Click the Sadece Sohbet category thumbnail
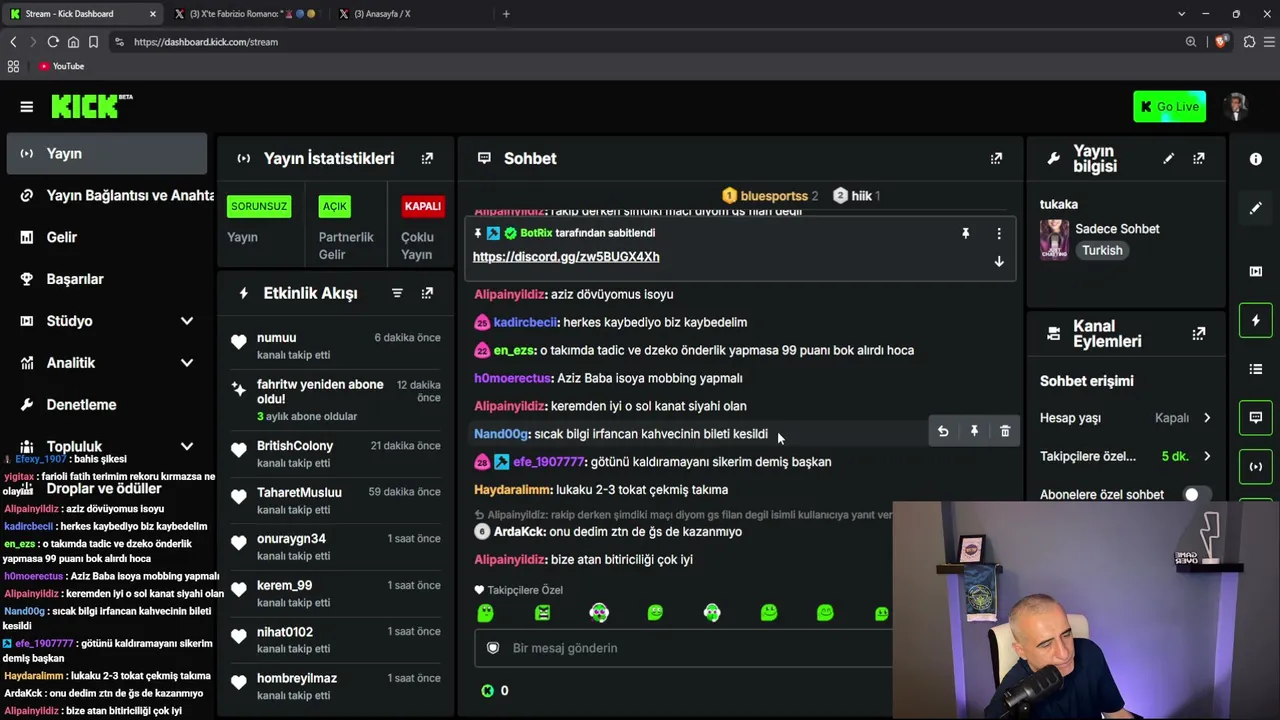This screenshot has width=1280, height=720. 1054,240
